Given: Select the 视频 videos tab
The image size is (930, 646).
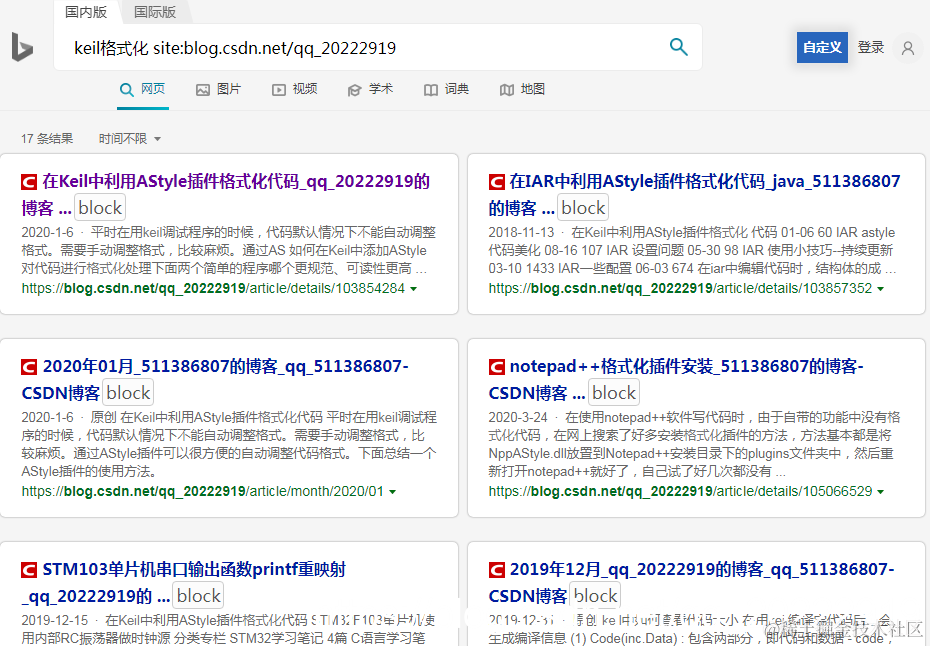Looking at the screenshot, I should 294,90.
